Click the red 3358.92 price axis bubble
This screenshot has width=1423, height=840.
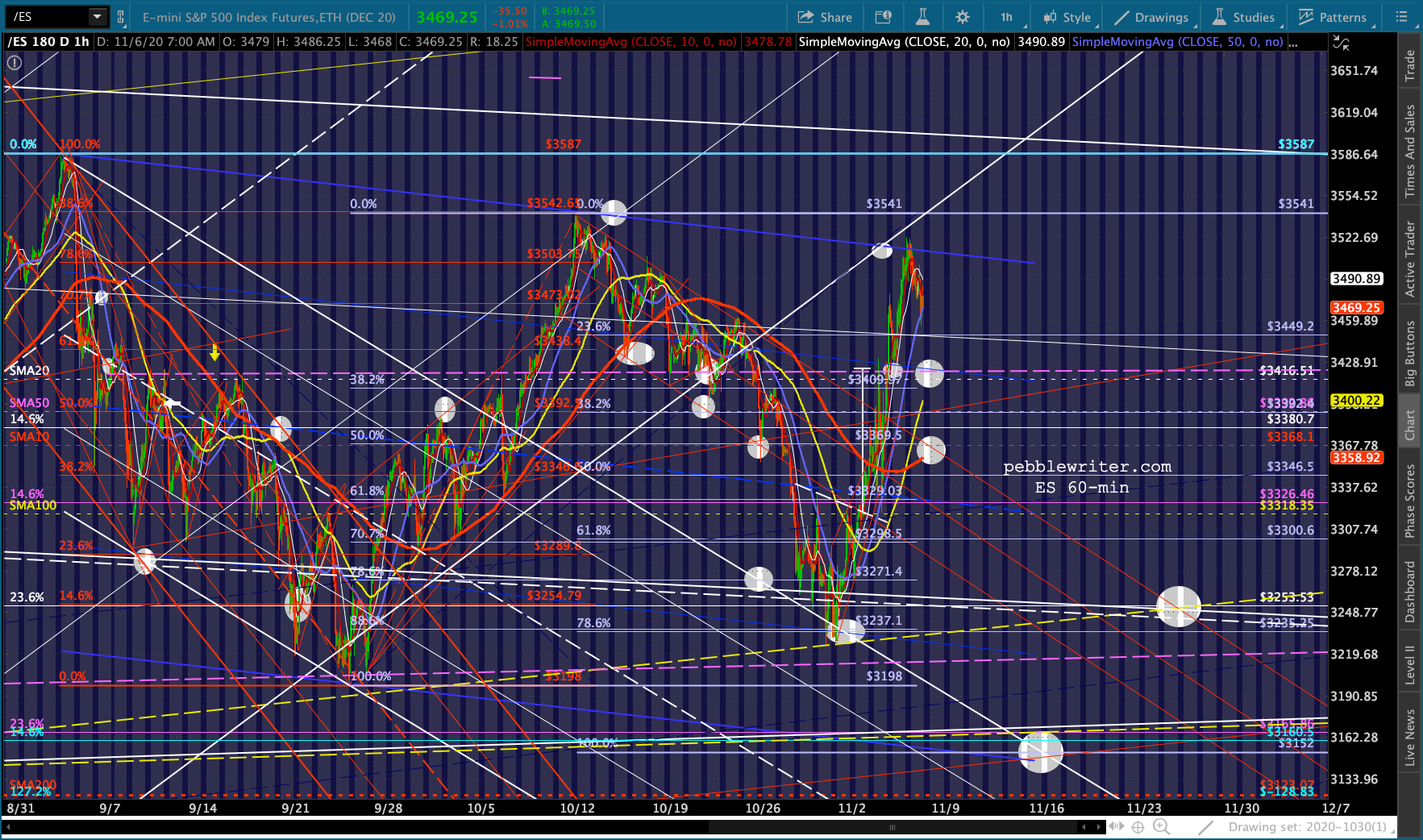[x=1357, y=458]
